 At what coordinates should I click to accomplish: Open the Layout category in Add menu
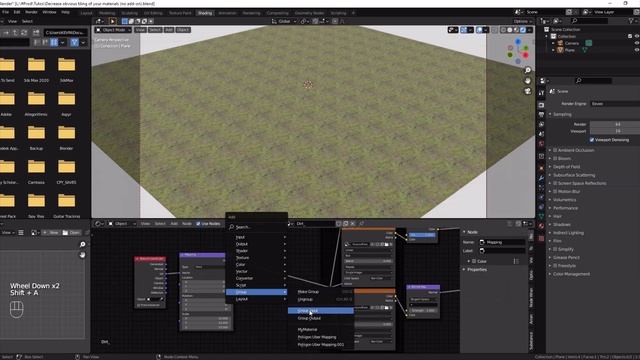pyautogui.click(x=257, y=299)
